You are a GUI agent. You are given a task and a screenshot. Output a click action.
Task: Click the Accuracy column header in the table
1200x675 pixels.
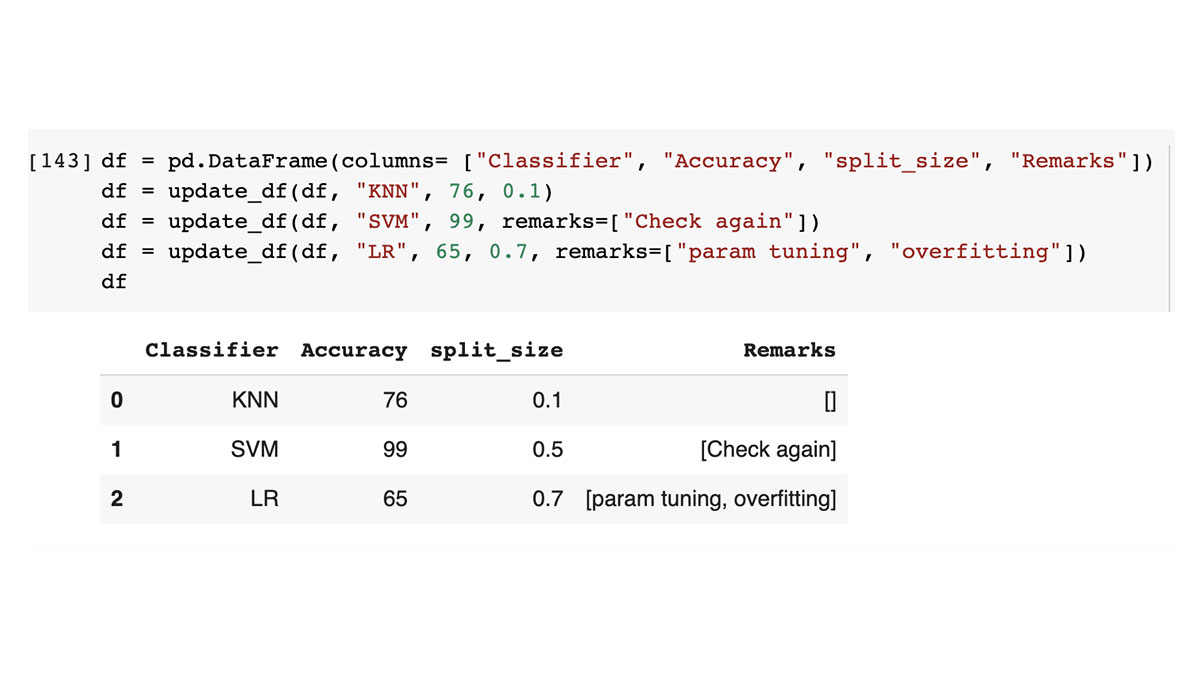pos(353,350)
